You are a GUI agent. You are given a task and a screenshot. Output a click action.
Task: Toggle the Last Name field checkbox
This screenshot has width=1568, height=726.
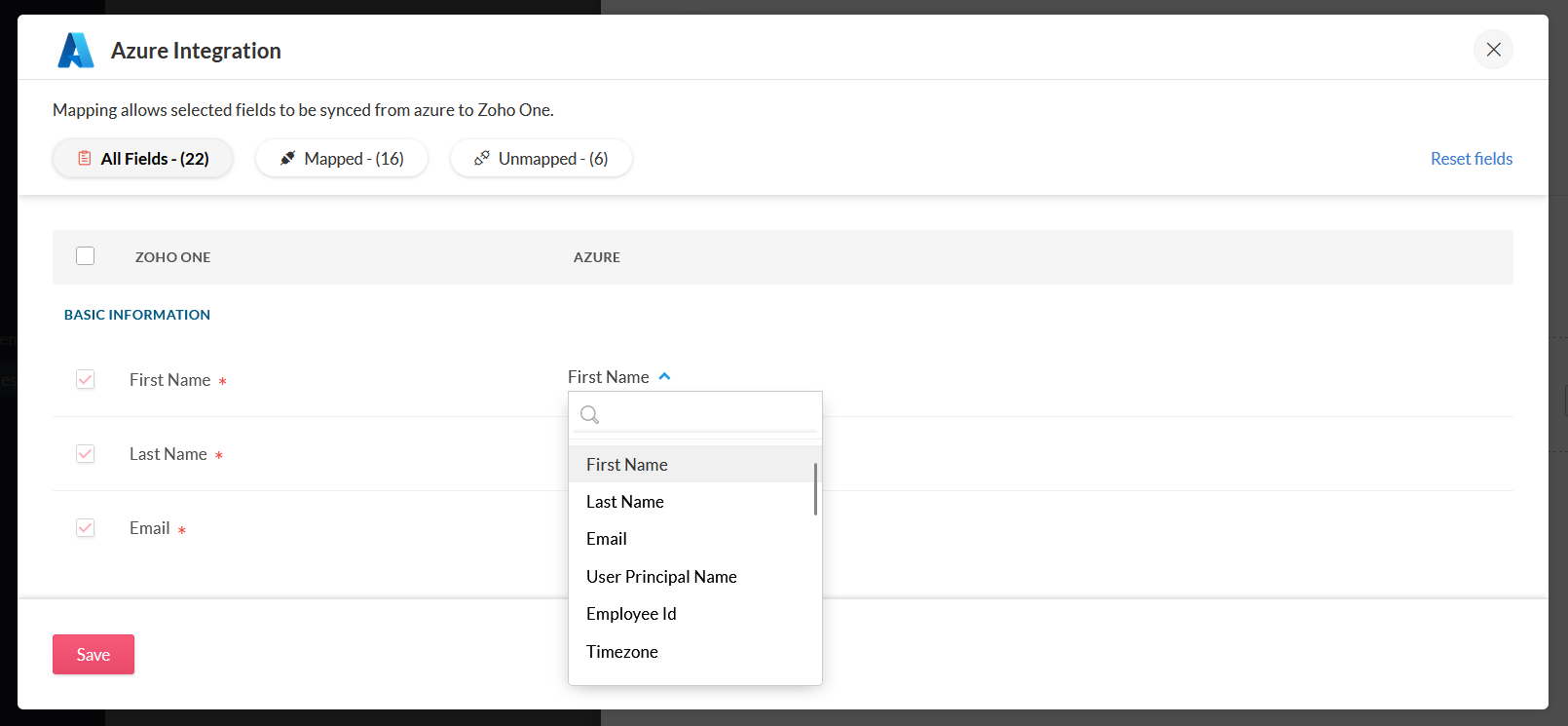(x=86, y=453)
